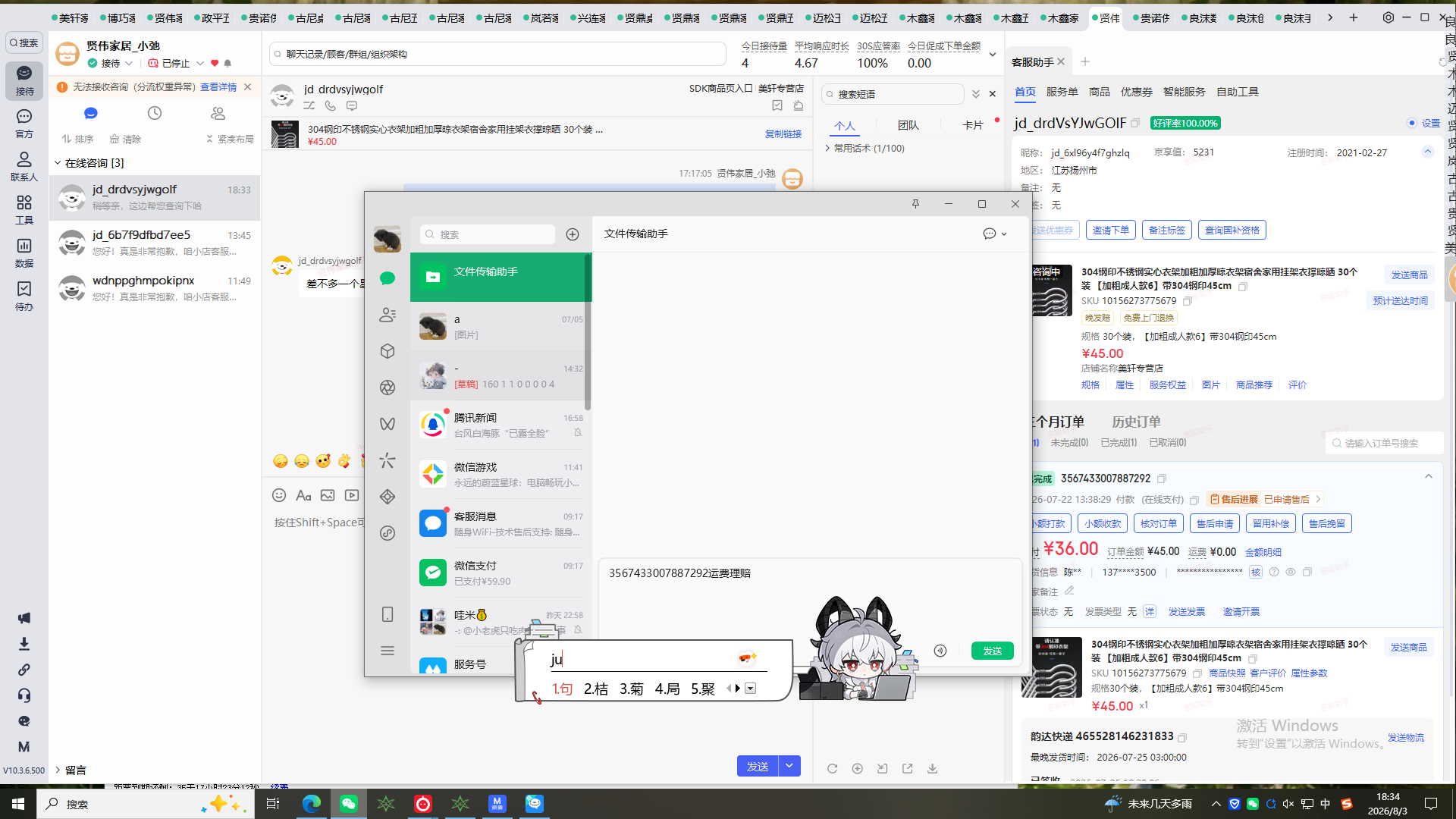This screenshot has height=819, width=1456.
Task: Open the 待办 to-do list
Action: tap(24, 296)
